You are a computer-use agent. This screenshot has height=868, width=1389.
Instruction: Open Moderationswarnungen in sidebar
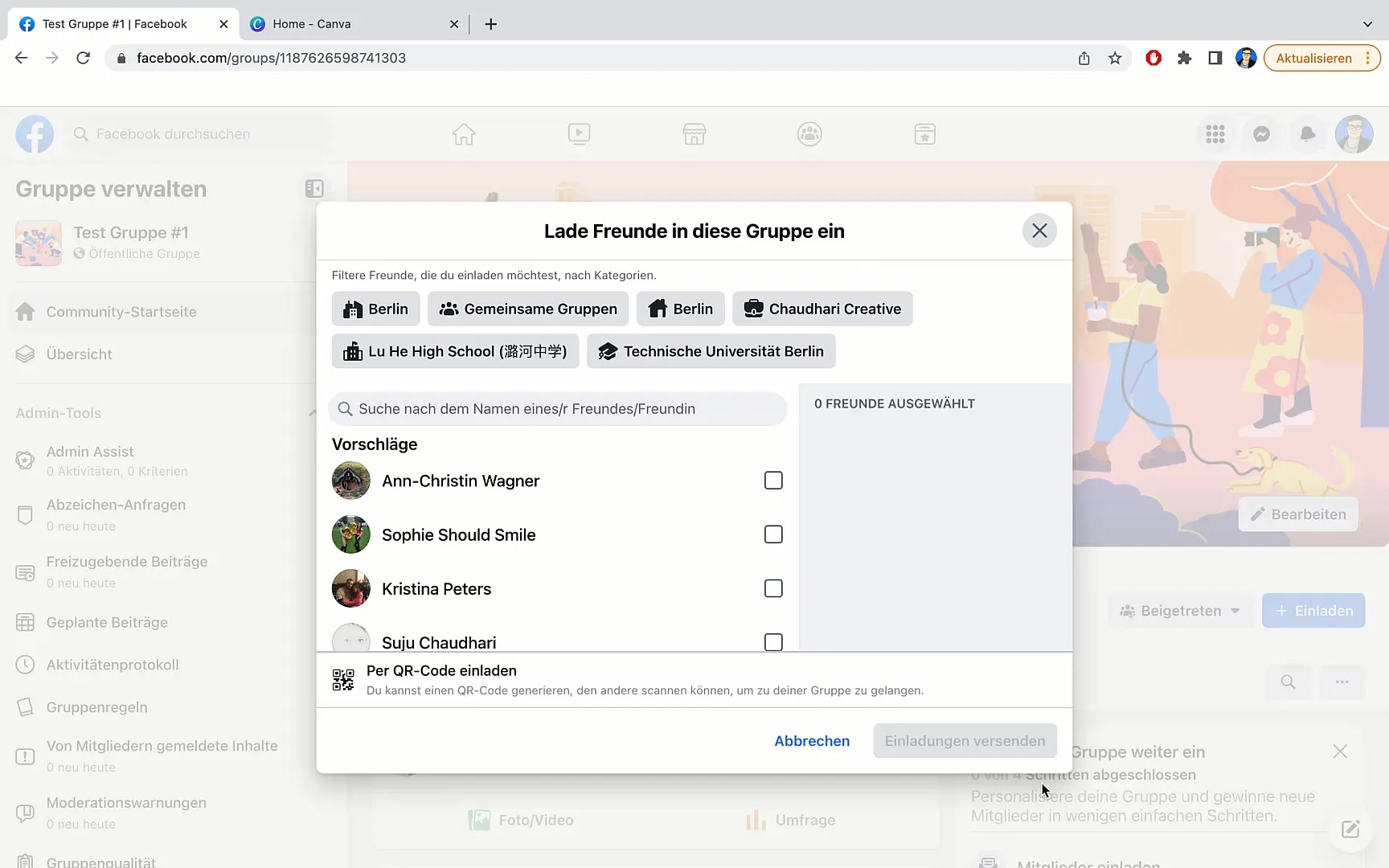tap(161, 813)
